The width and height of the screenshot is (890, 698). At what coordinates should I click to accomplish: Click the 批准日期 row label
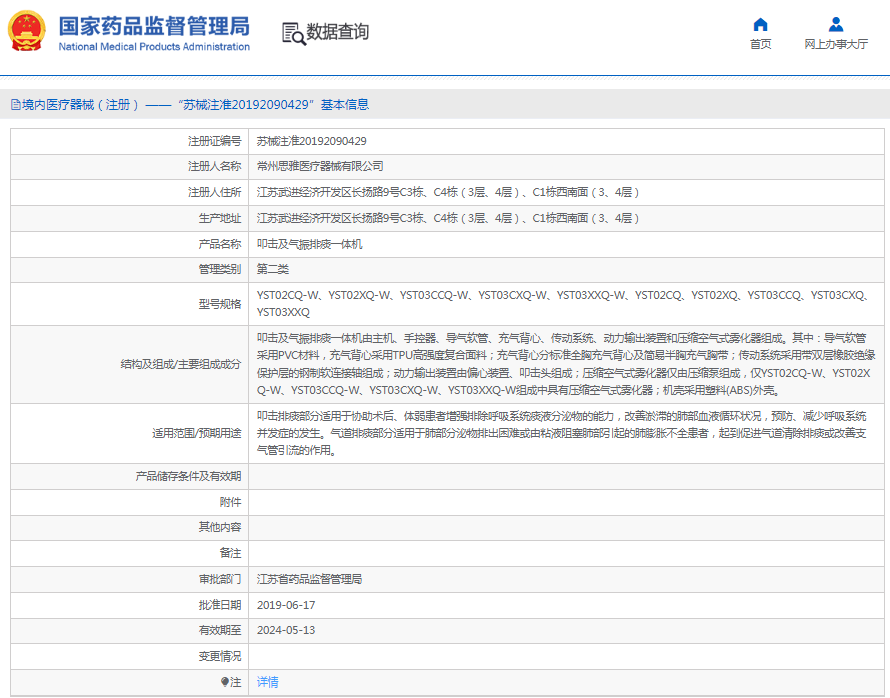220,605
